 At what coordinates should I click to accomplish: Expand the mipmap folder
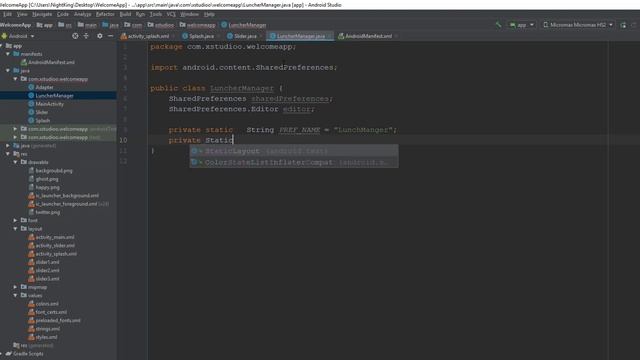coord(16,287)
